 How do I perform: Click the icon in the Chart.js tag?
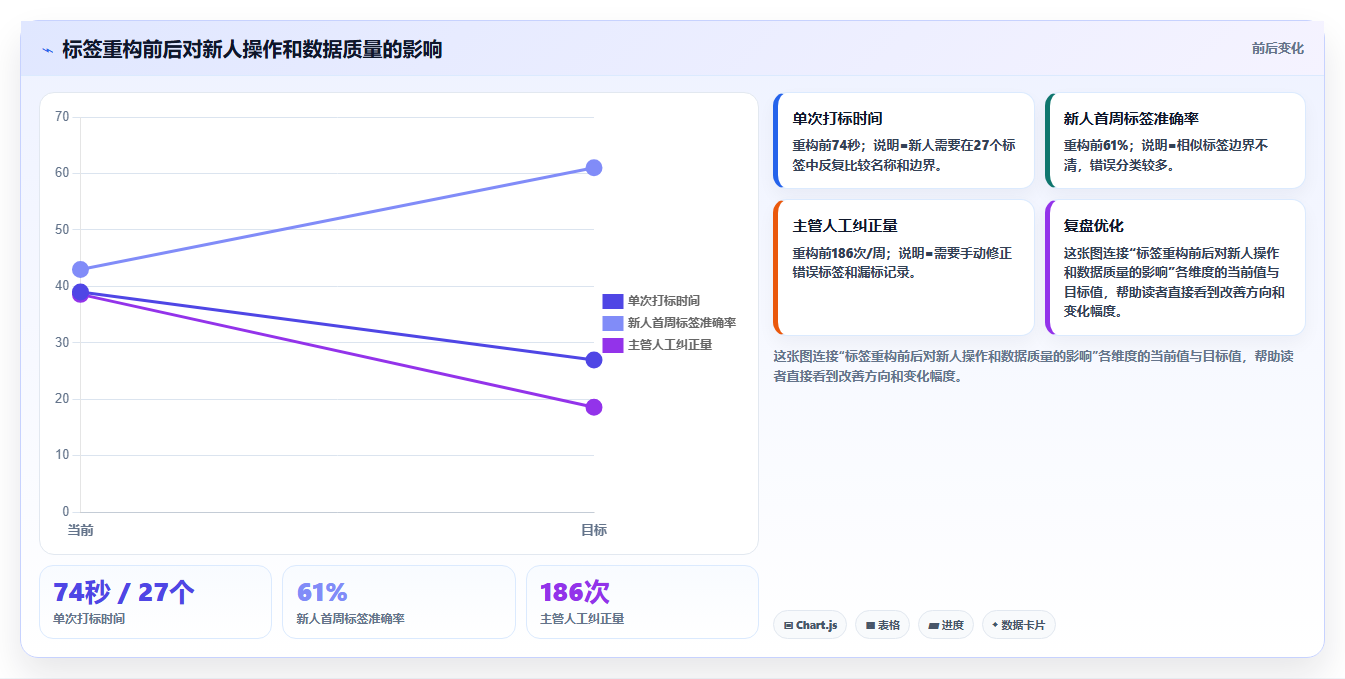point(788,625)
